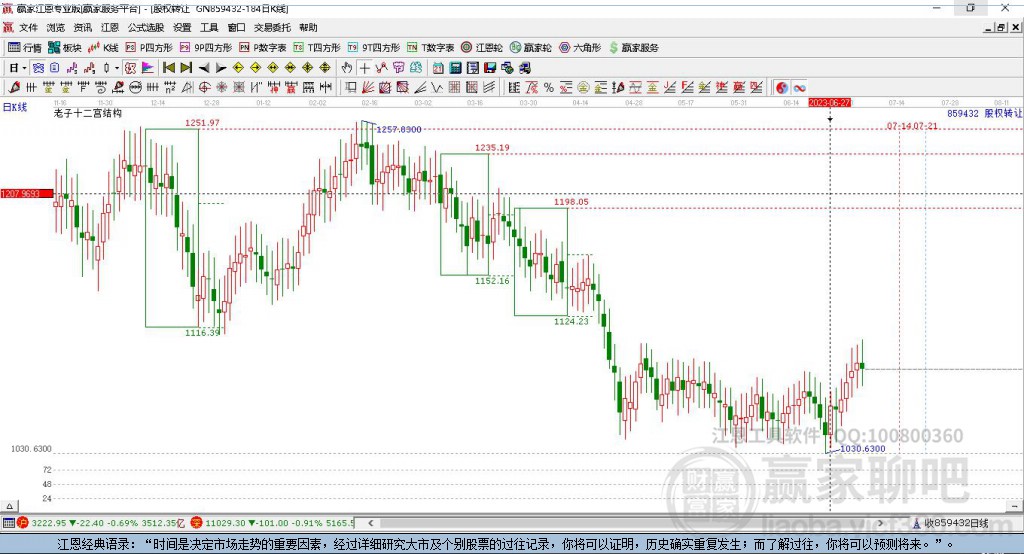The width and height of the screenshot is (1024, 554).
Task: Open the 9P四方形 tool
Action: [206, 48]
